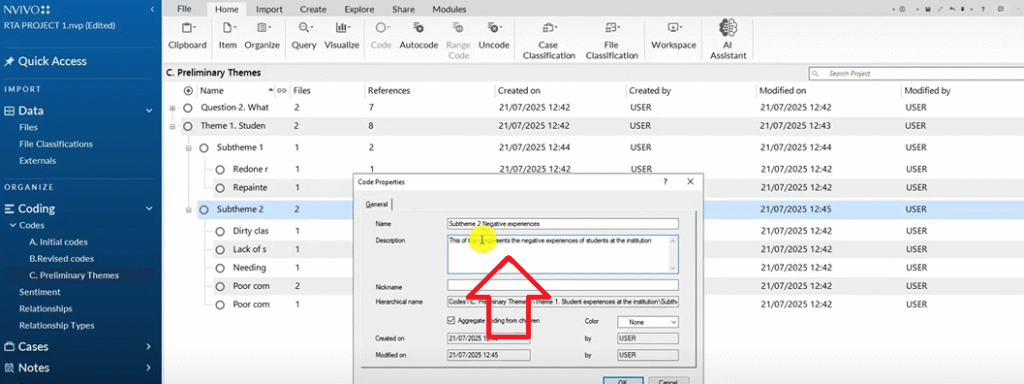The height and width of the screenshot is (384, 1024).
Task: Expand the Notes section in sidebar
Action: (x=149, y=368)
